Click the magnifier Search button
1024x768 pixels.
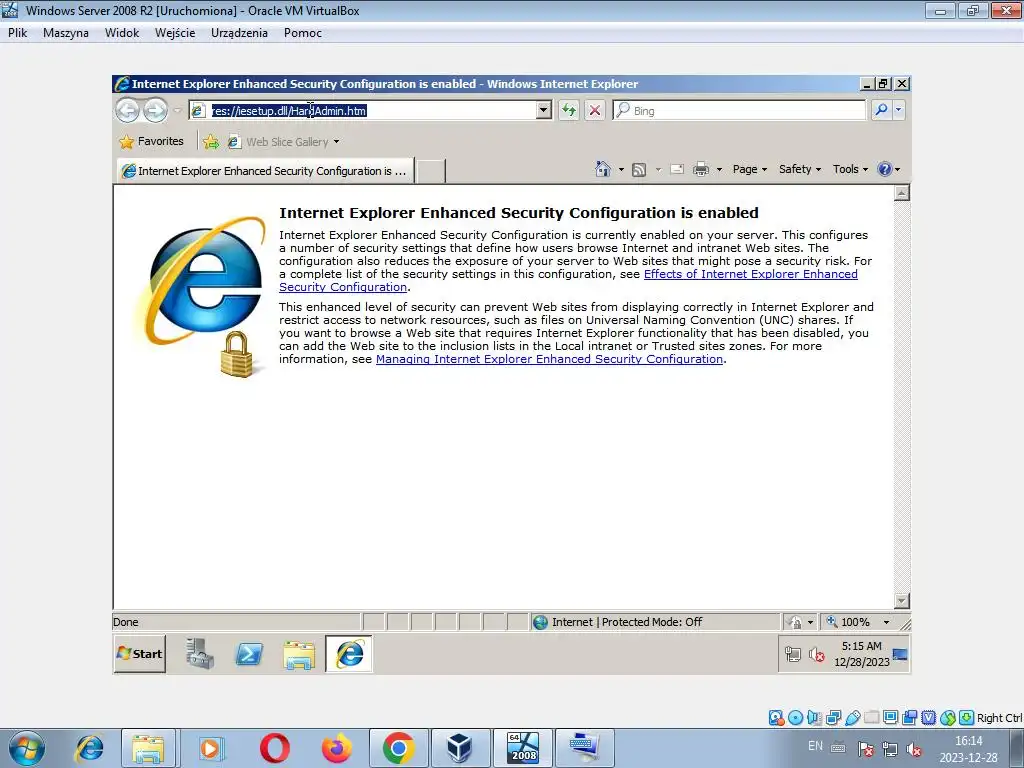tap(881, 110)
